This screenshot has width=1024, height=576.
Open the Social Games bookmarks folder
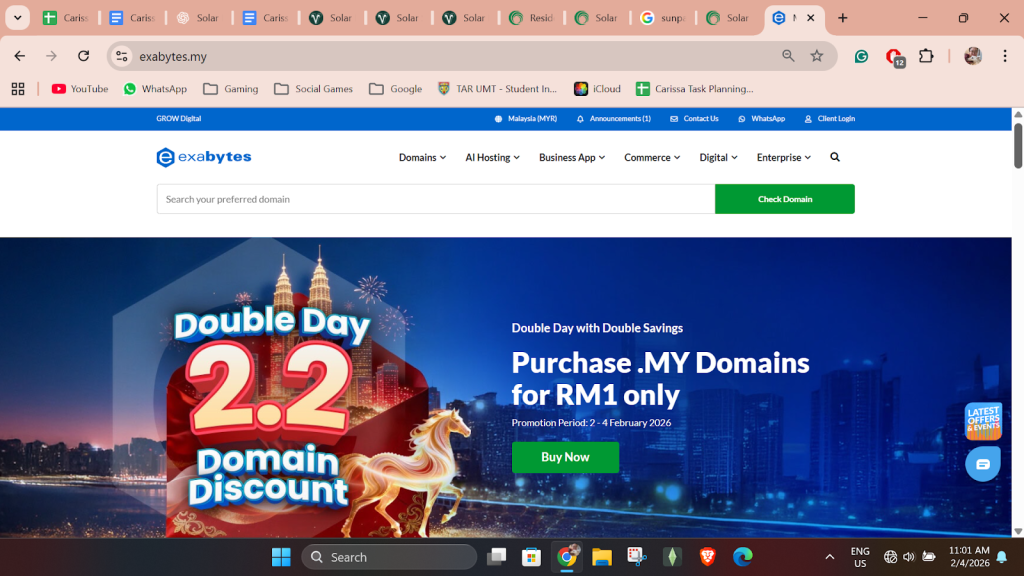coord(313,89)
